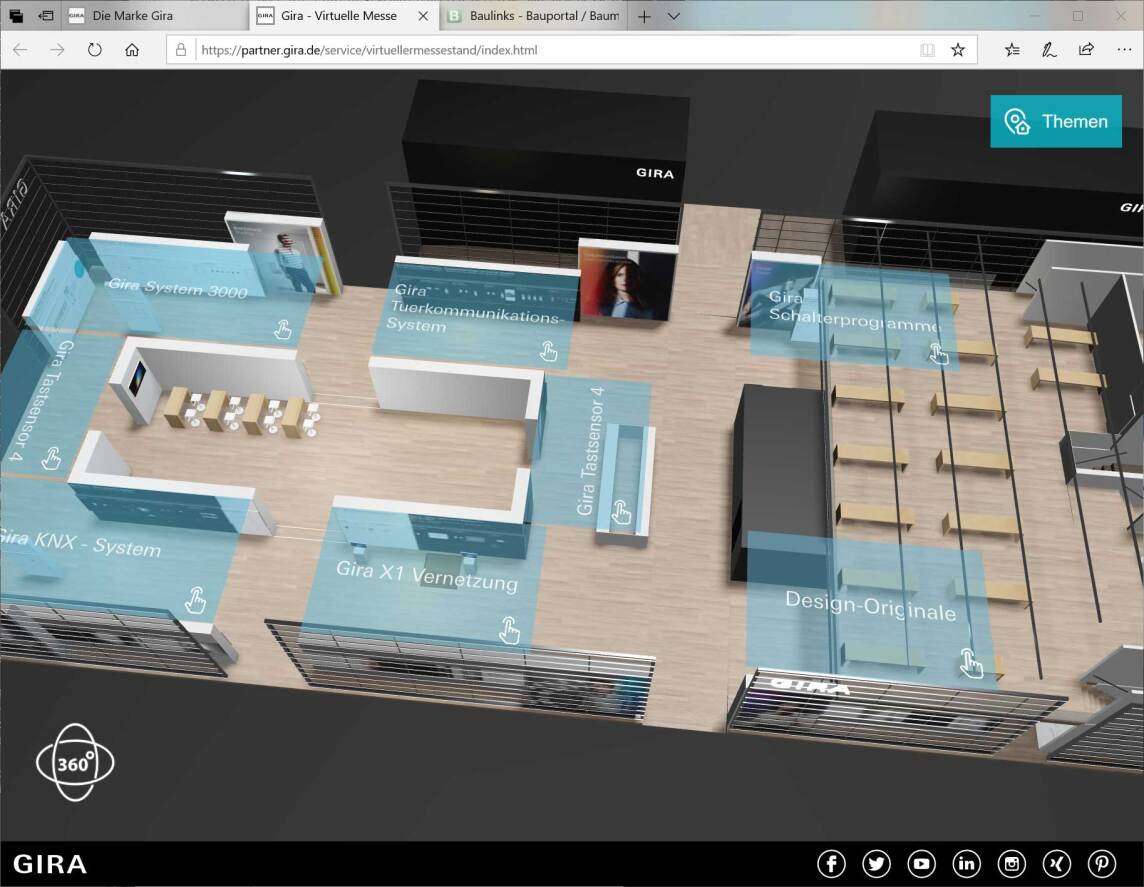The height and width of the screenshot is (887, 1144).
Task: Set these tabs aside
Action: click(x=46, y=15)
